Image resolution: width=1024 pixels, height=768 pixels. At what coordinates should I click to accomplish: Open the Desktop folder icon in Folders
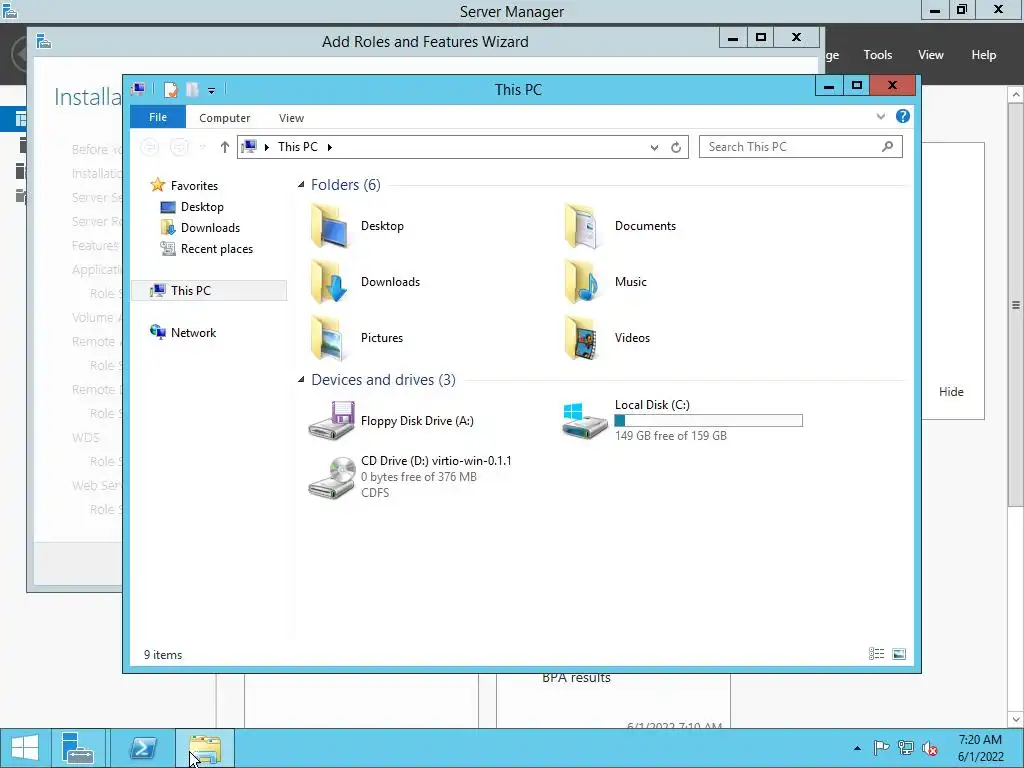(330, 226)
